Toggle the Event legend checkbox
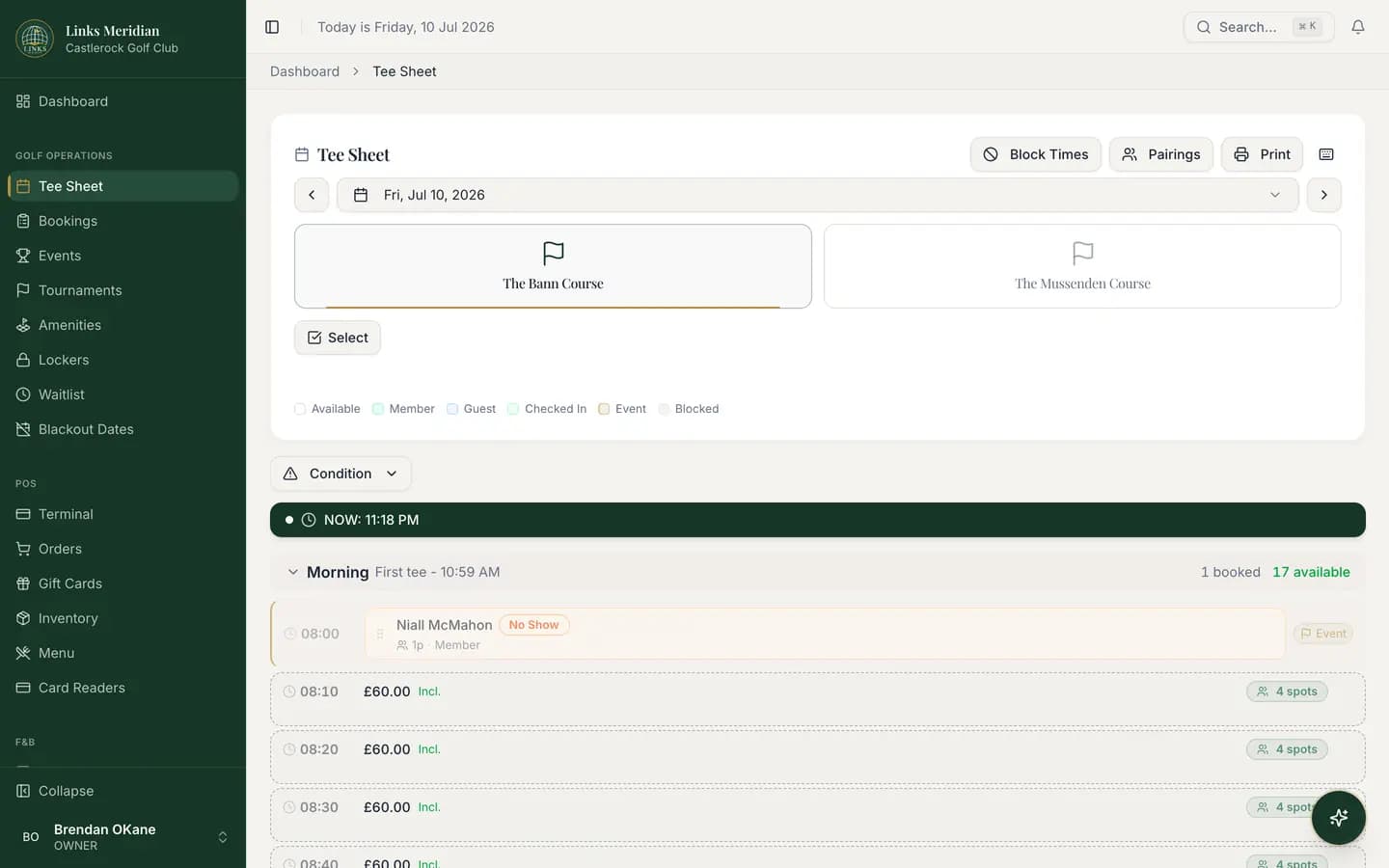Image resolution: width=1389 pixels, height=868 pixels. point(604,409)
